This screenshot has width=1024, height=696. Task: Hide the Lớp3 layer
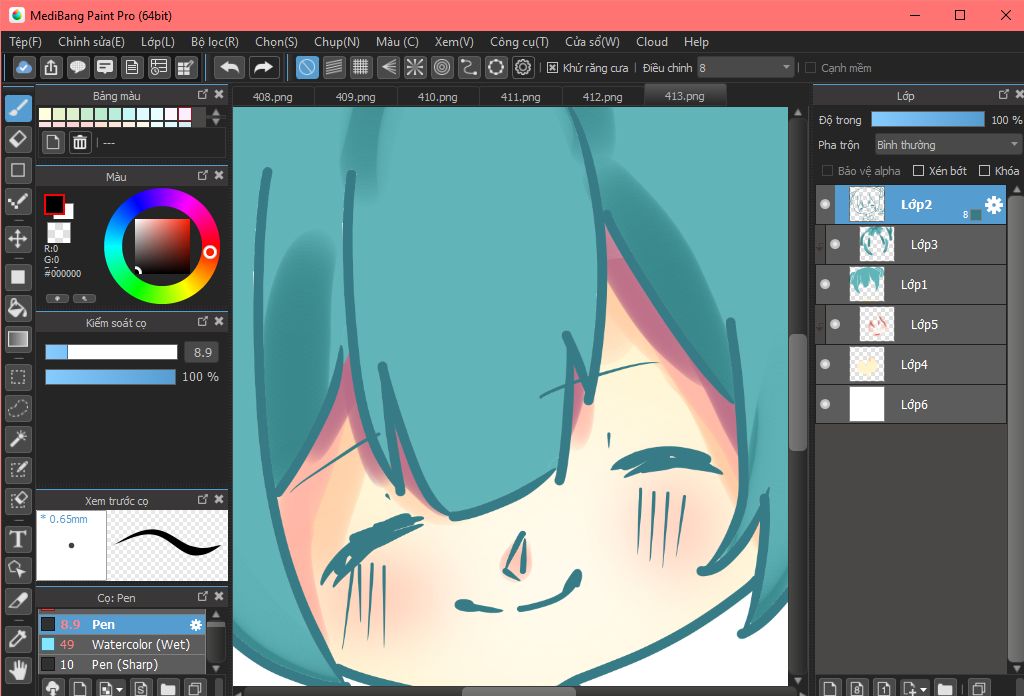tap(835, 244)
